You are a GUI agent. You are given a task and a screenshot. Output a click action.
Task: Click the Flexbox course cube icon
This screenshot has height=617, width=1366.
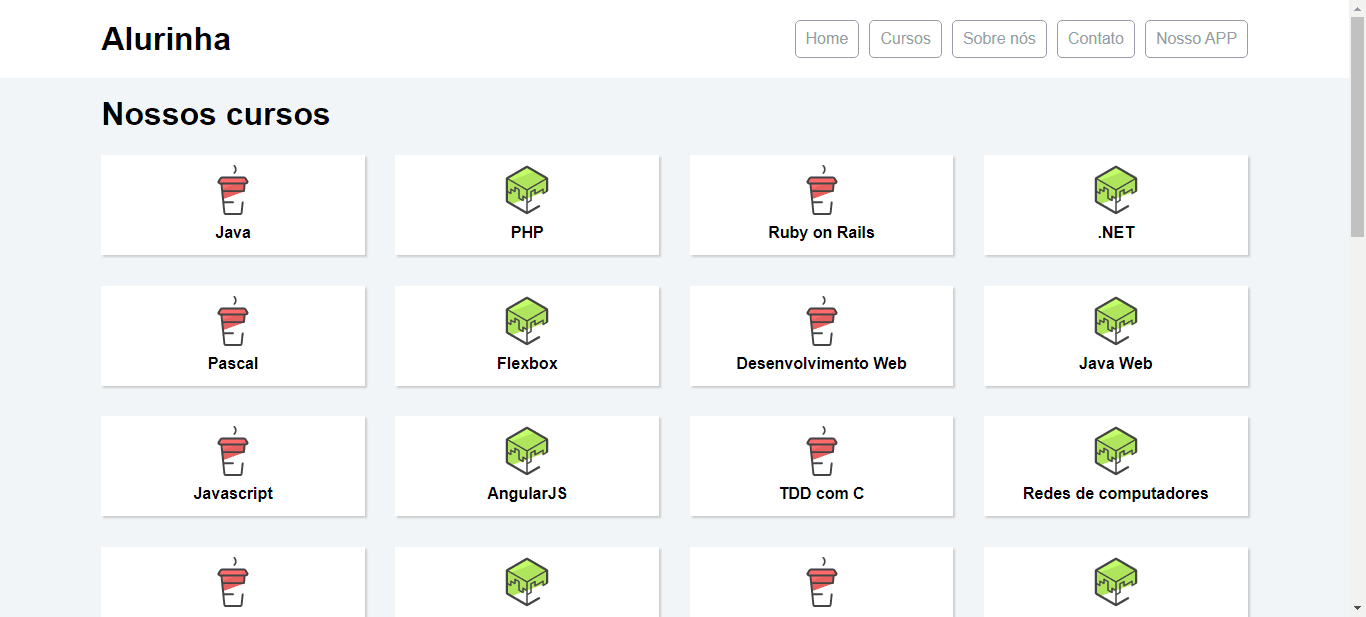point(527,321)
